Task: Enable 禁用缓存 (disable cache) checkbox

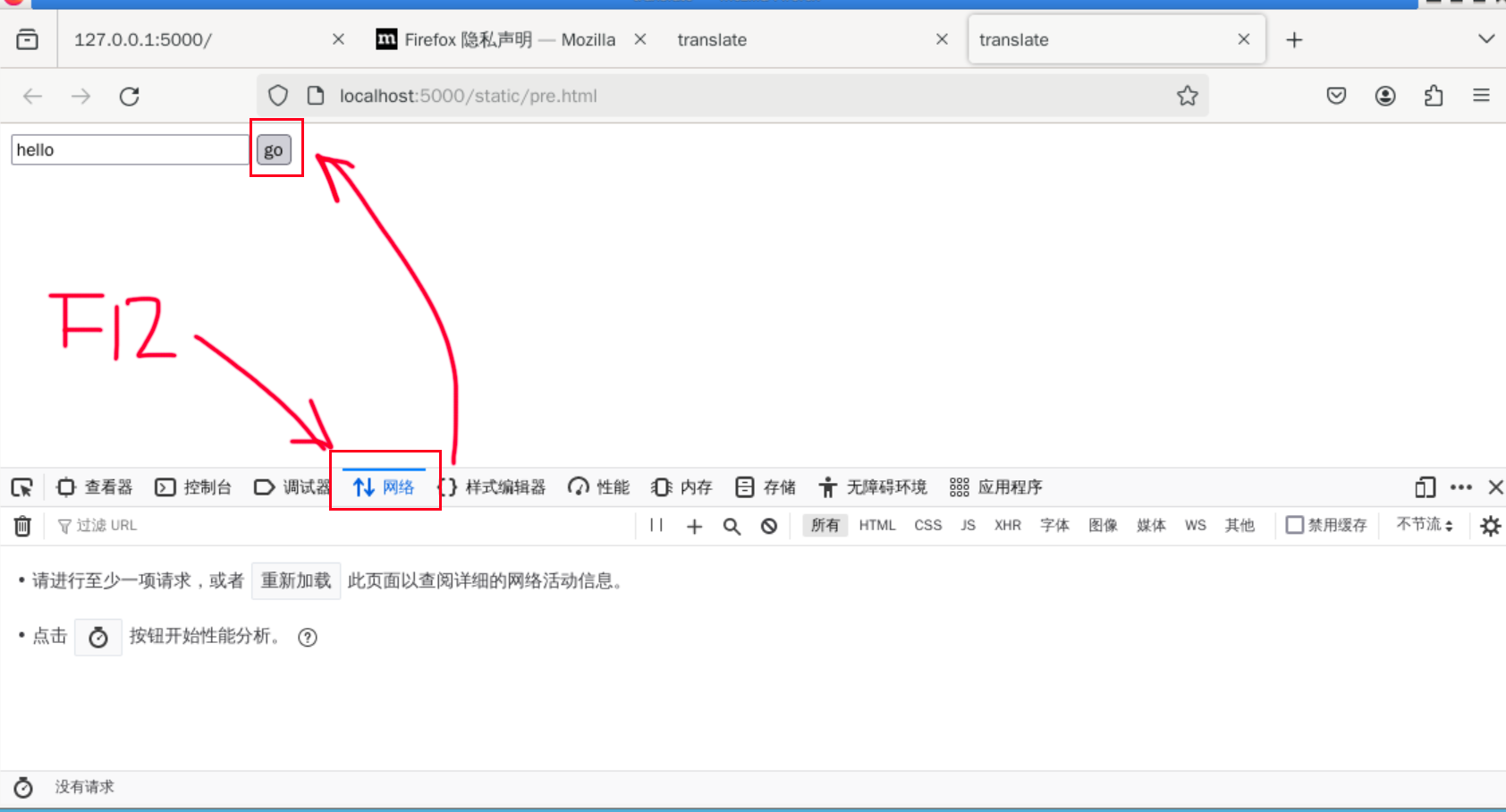Action: [x=1295, y=525]
